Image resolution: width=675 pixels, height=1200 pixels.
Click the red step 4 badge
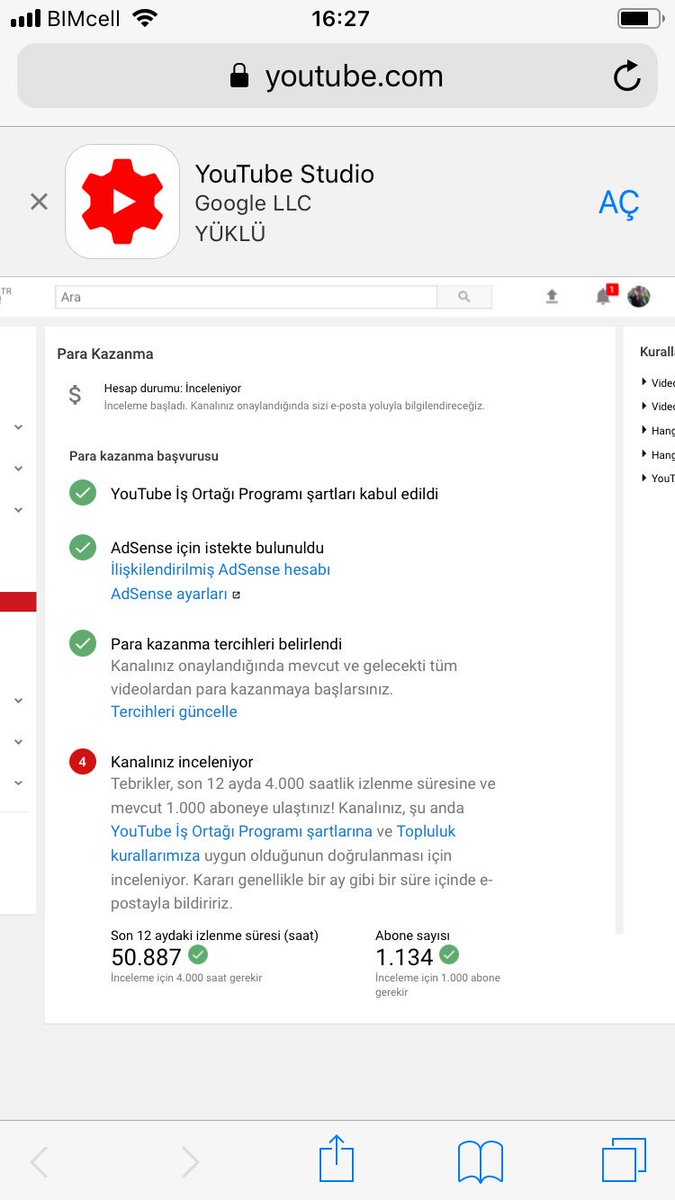click(83, 762)
